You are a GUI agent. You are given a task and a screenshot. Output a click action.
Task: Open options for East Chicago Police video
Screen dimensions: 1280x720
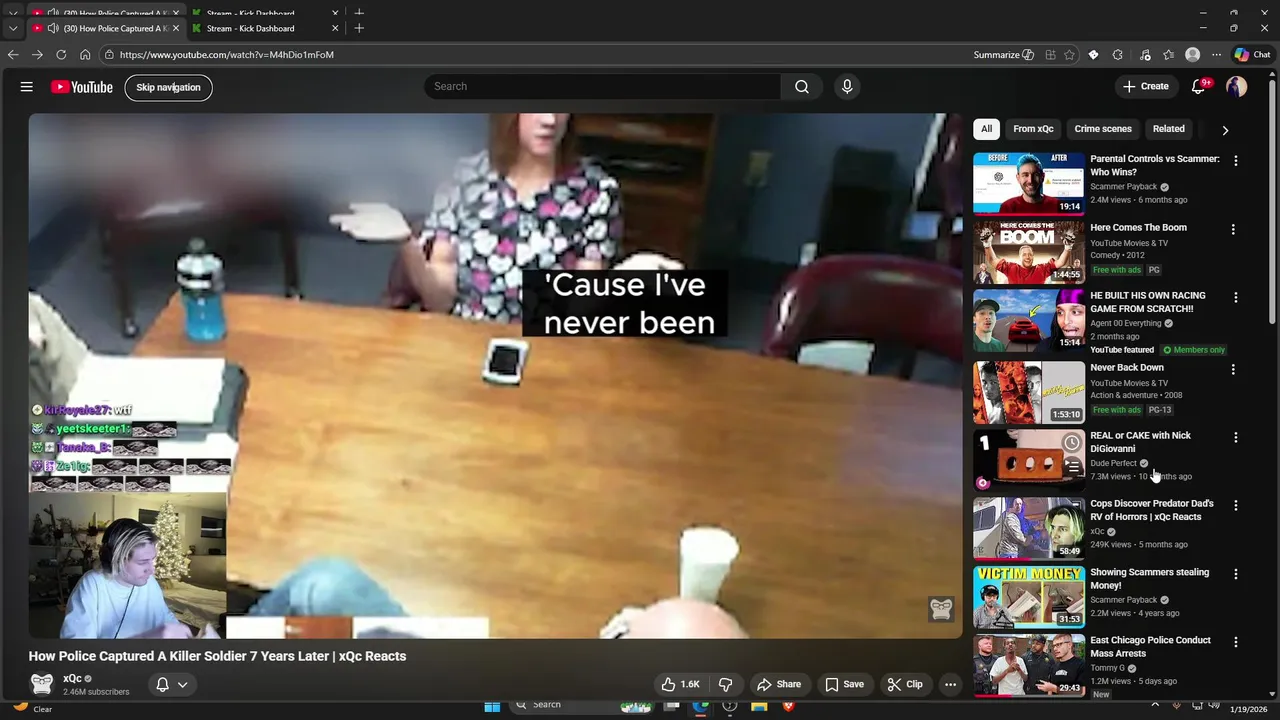1236,642
